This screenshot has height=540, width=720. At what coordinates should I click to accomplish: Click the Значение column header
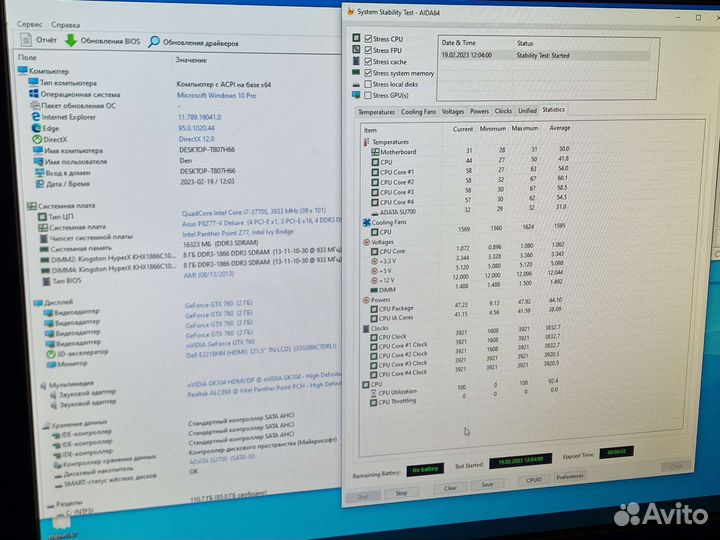click(191, 60)
